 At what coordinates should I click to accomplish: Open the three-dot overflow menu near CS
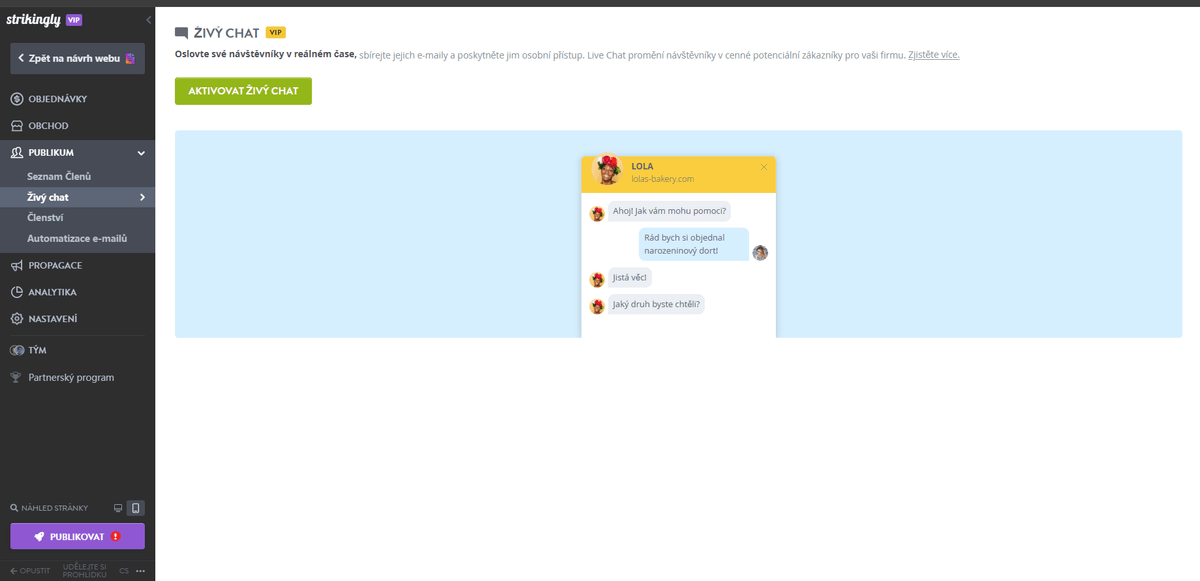click(x=140, y=570)
